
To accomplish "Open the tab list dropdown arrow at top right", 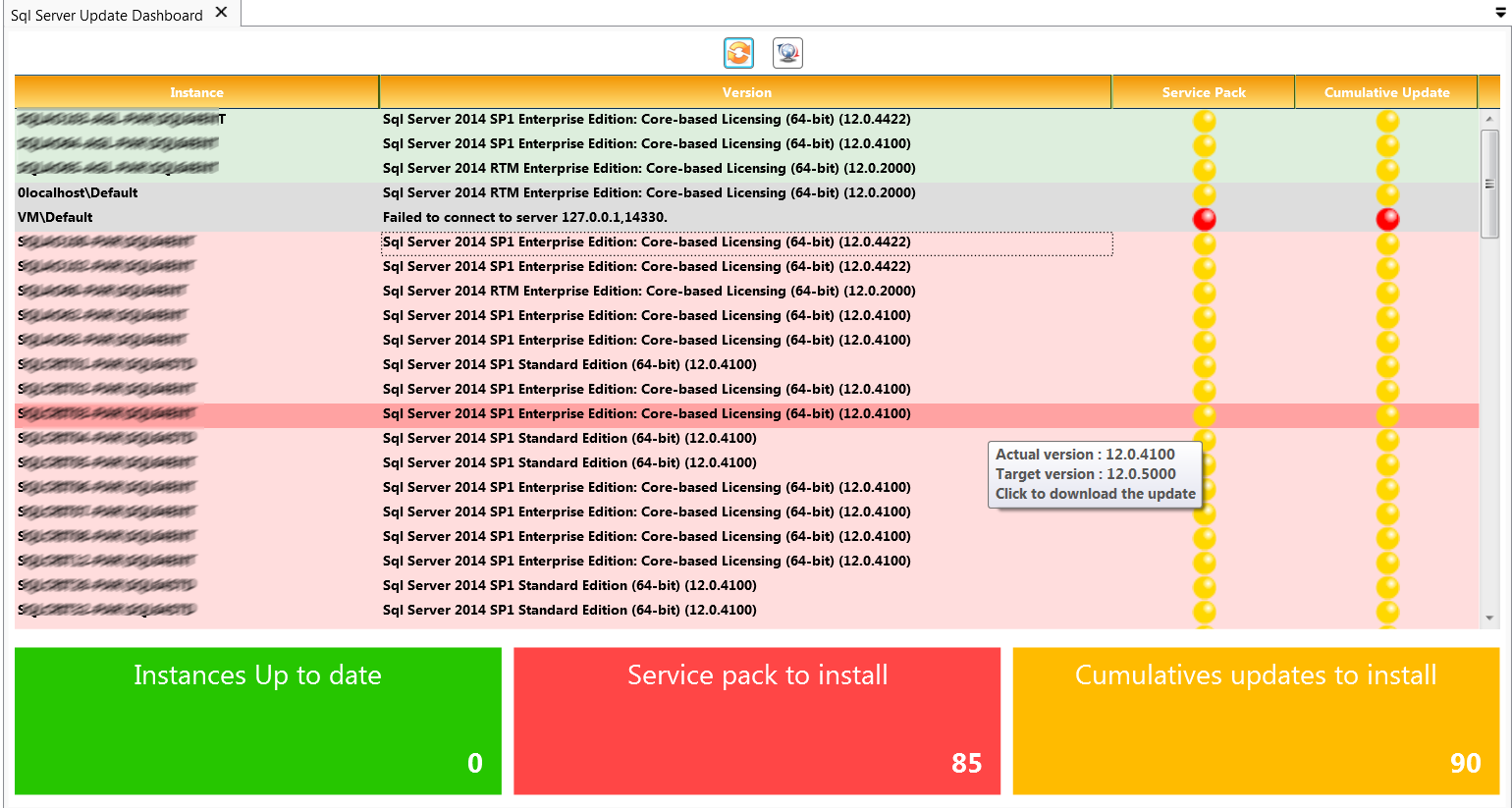I will pyautogui.click(x=1500, y=13).
